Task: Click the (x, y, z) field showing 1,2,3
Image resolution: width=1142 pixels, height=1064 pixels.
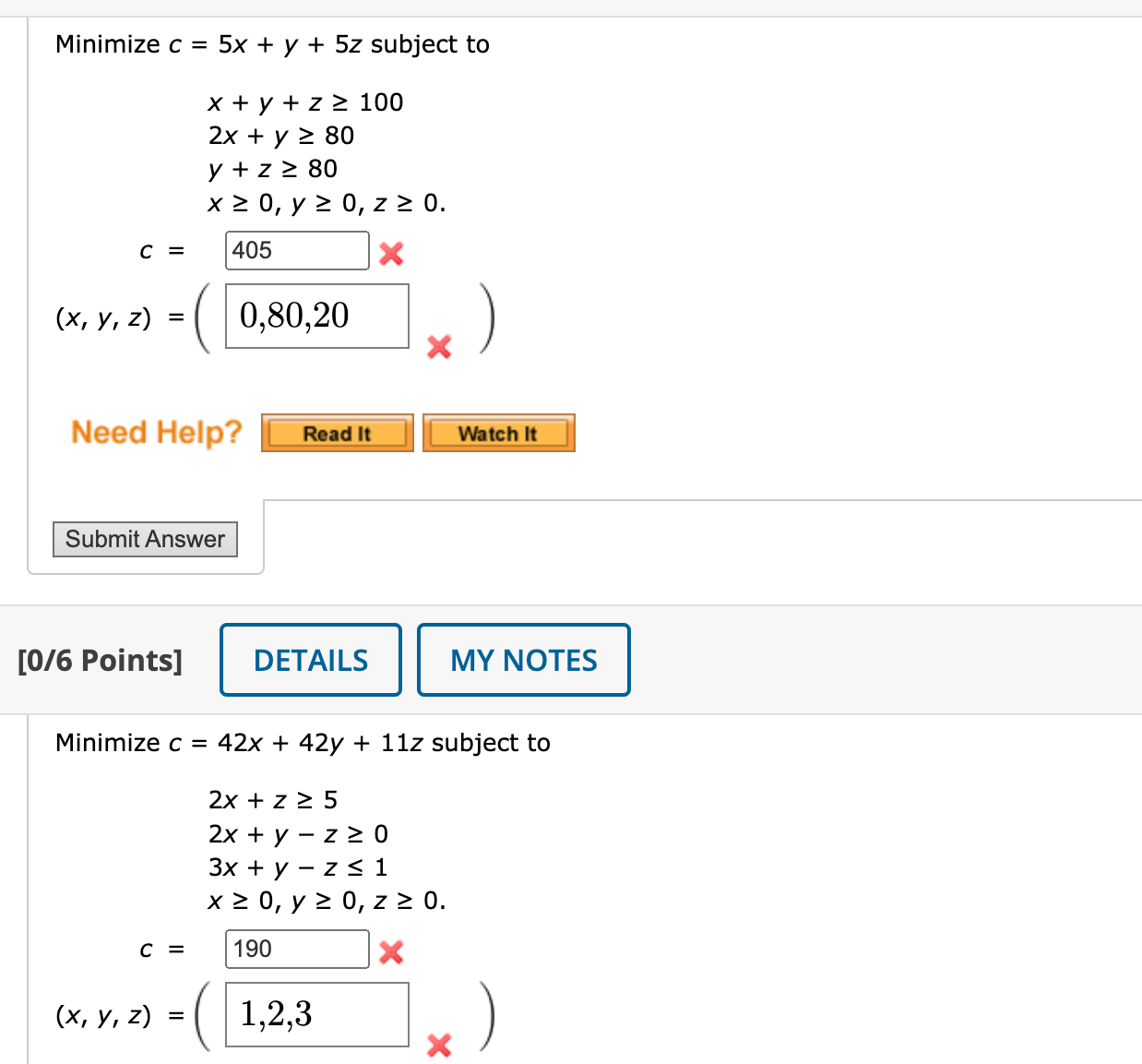Action: pos(316,1015)
